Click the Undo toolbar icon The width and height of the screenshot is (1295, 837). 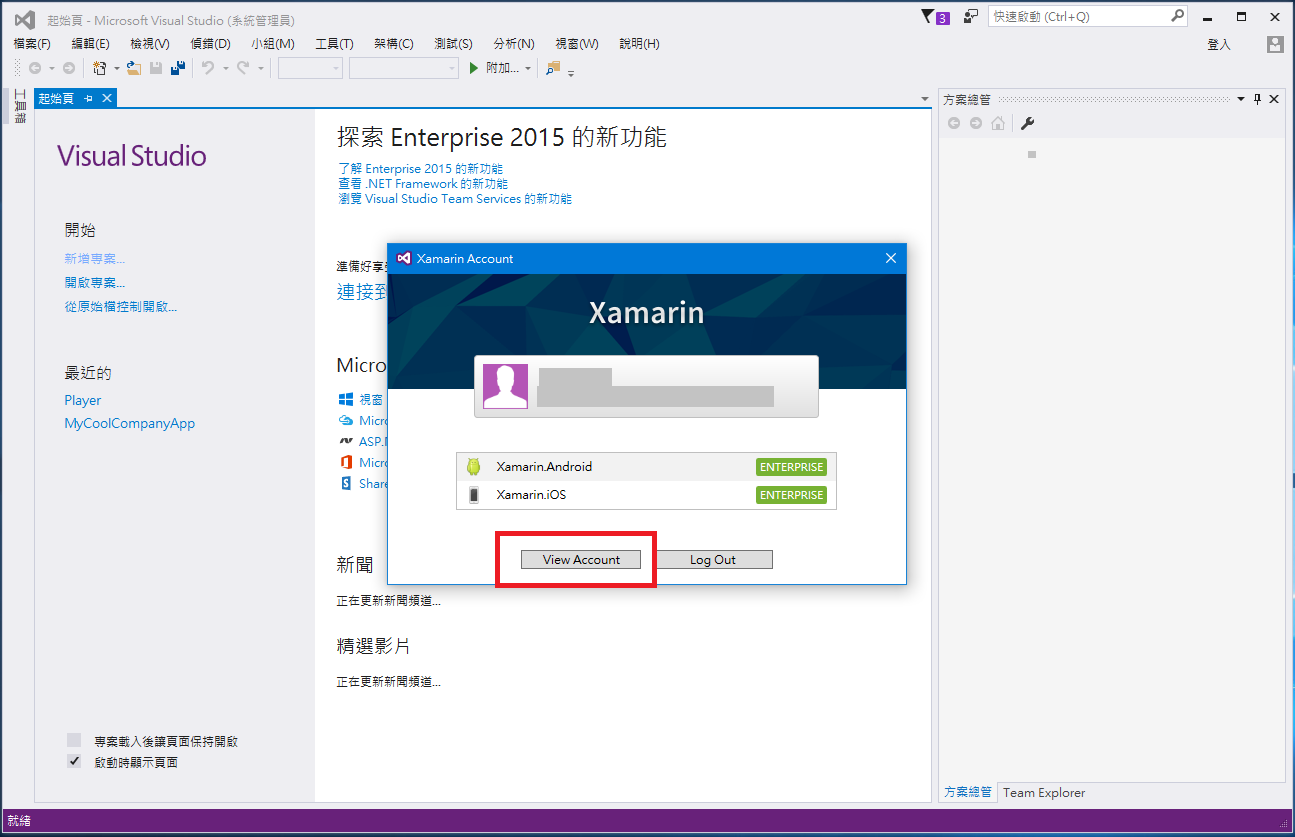pyautogui.click(x=208, y=68)
